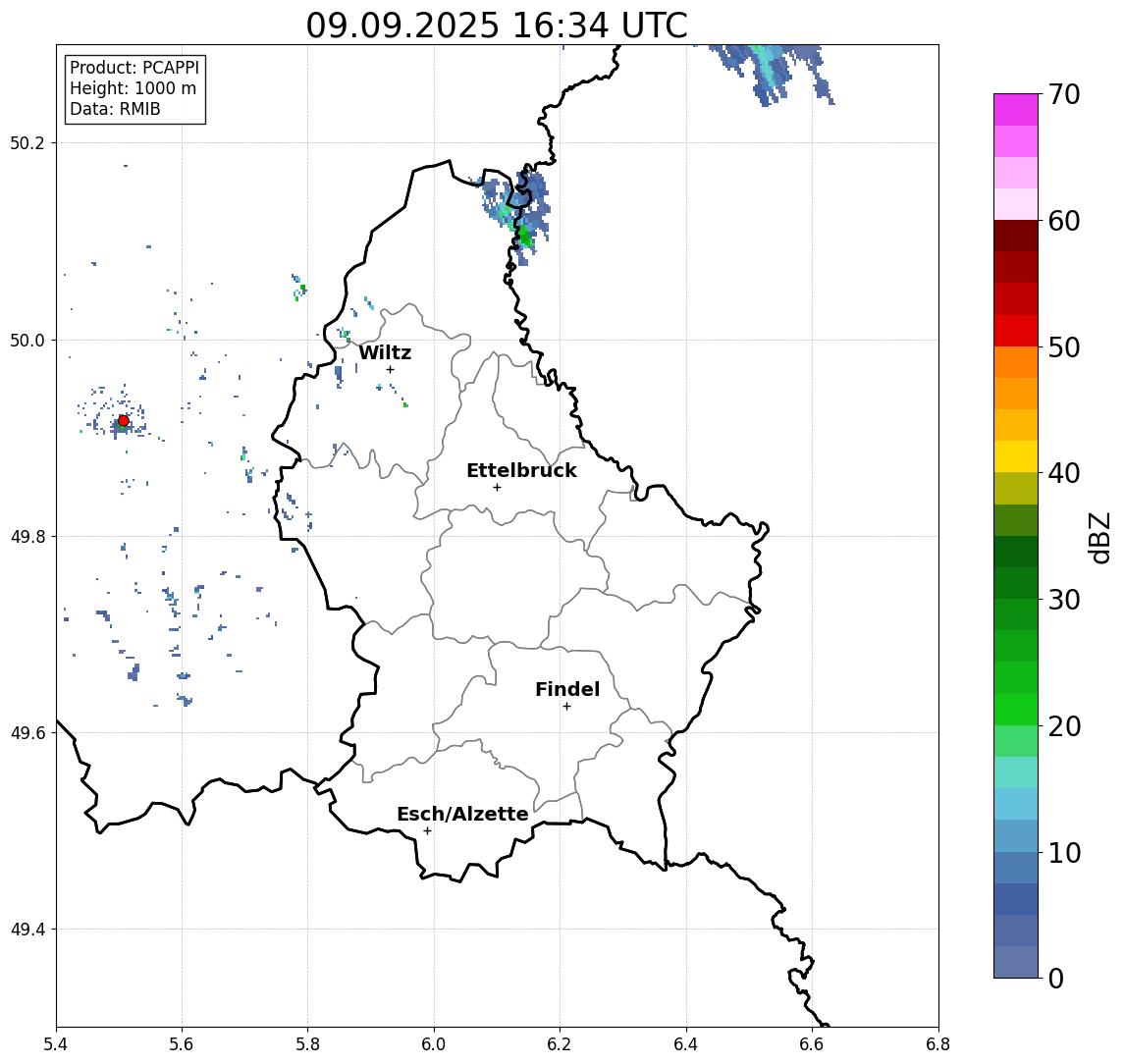1124x1064 pixels.
Task: Click the 49.6 latitude axis label
Action: click(x=27, y=733)
